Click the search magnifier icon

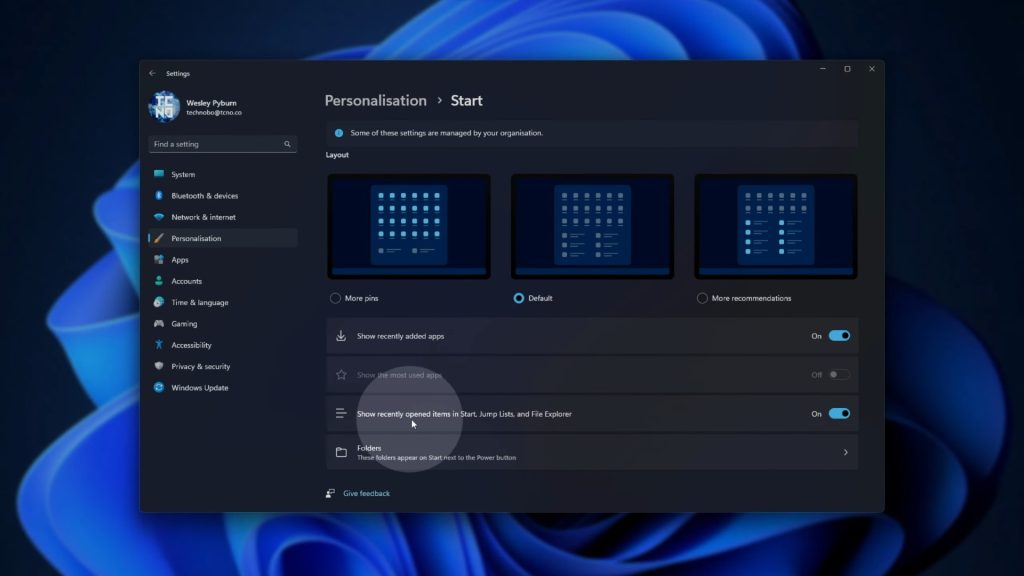point(287,144)
